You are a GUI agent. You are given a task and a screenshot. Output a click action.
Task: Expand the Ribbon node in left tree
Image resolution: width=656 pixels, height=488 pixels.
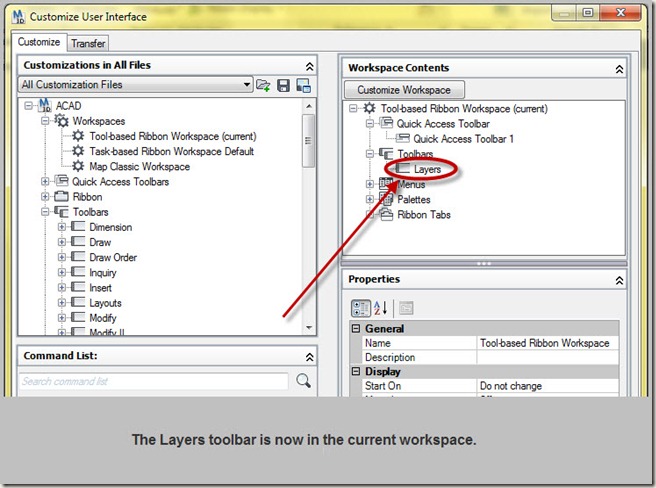tap(45, 196)
